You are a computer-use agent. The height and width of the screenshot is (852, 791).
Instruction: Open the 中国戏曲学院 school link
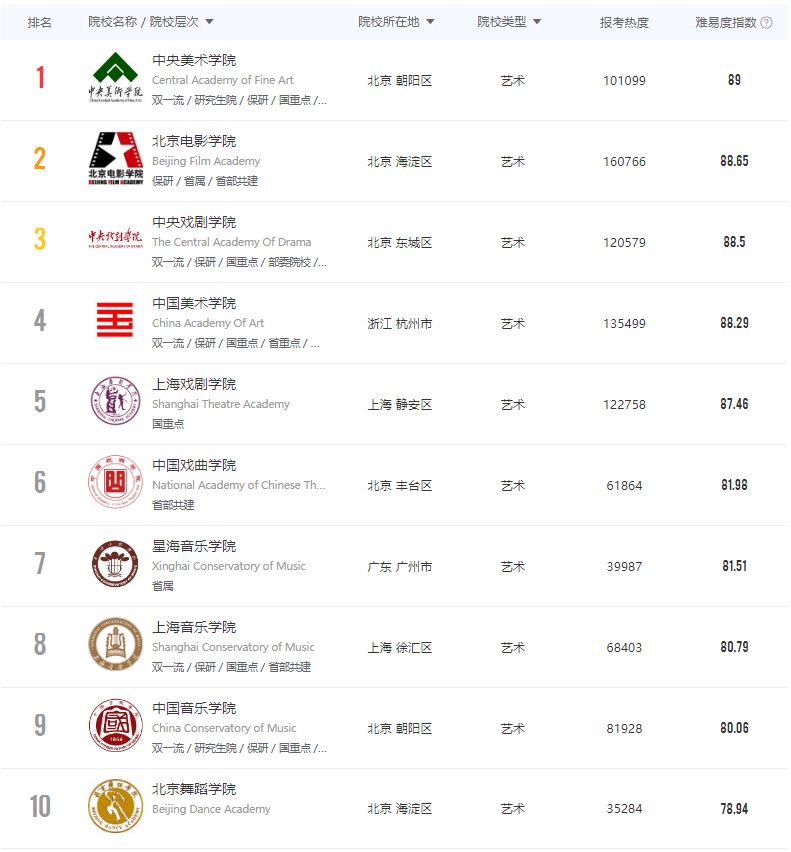pos(194,465)
